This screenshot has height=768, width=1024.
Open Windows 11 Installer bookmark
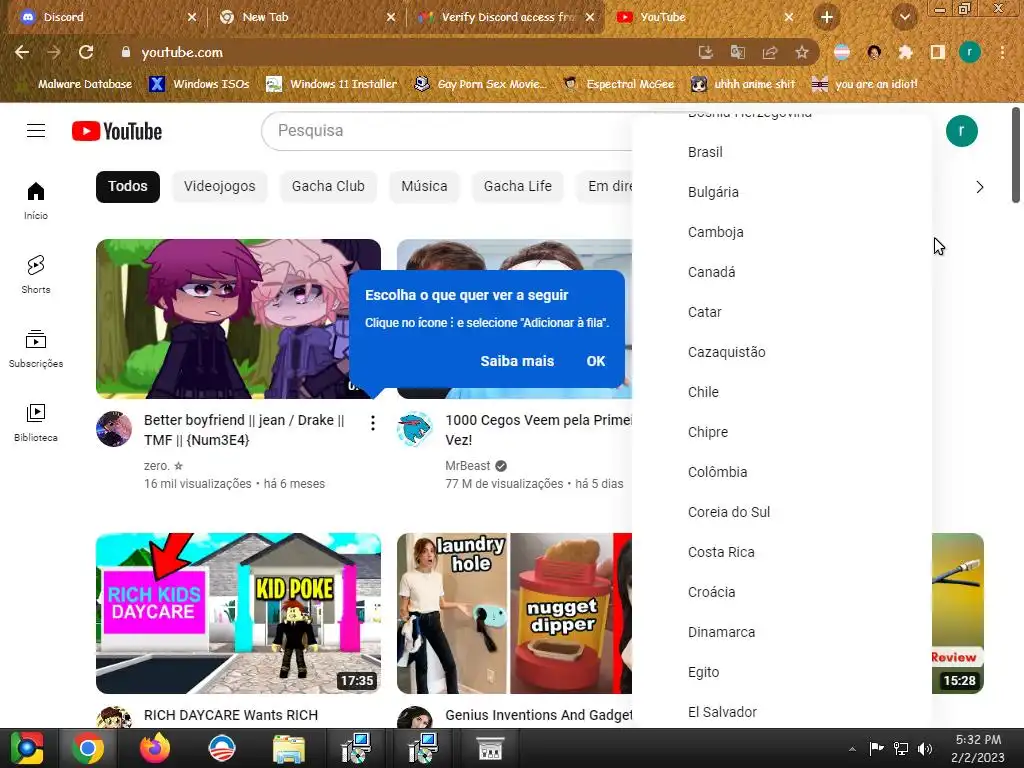[332, 84]
